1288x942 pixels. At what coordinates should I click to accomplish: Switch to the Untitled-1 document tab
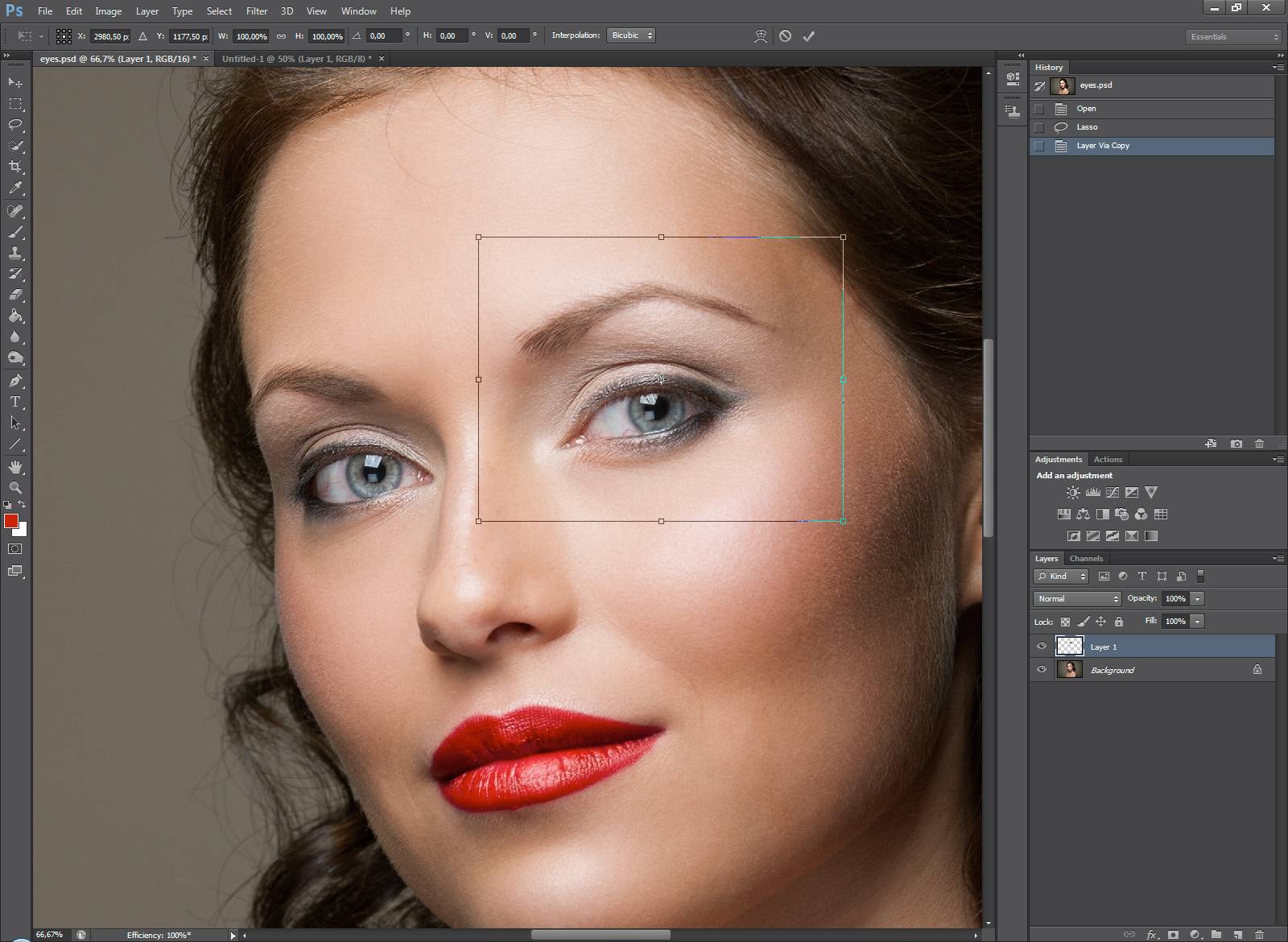click(296, 59)
